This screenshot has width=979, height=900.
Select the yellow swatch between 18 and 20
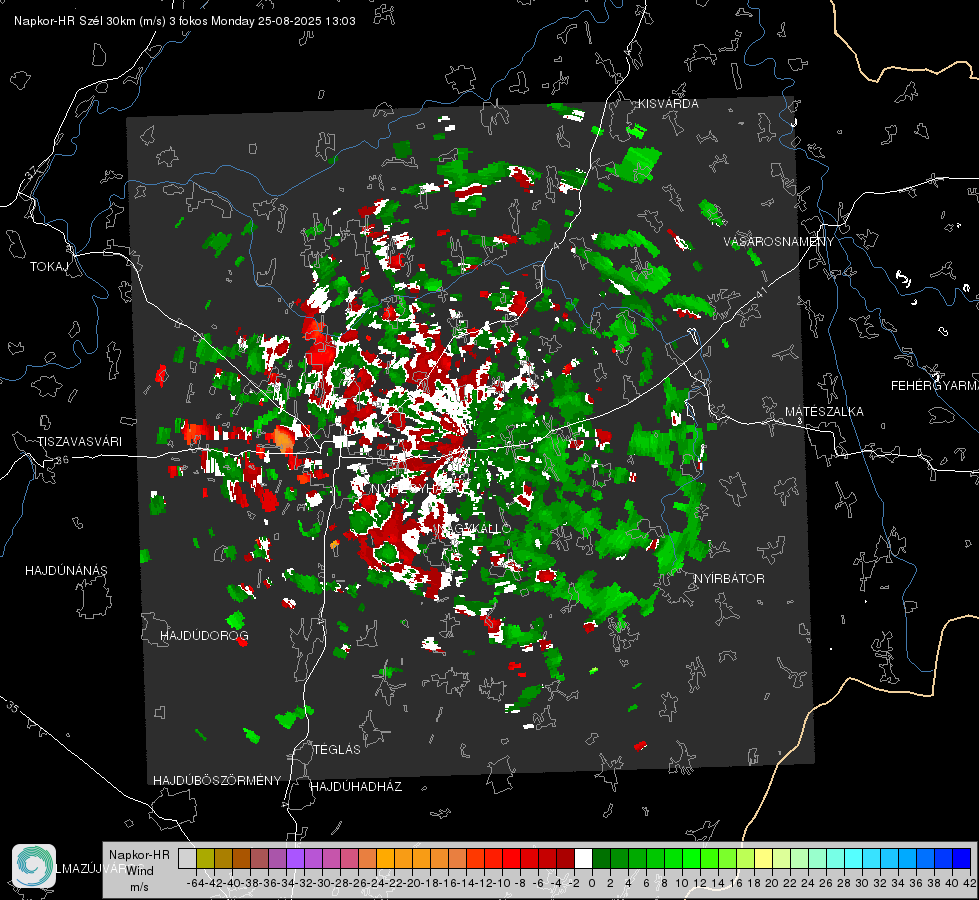(764, 858)
